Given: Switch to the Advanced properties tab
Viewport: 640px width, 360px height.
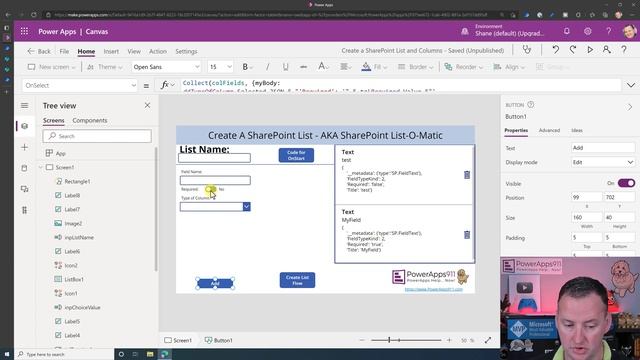Looking at the screenshot, I should 549,130.
